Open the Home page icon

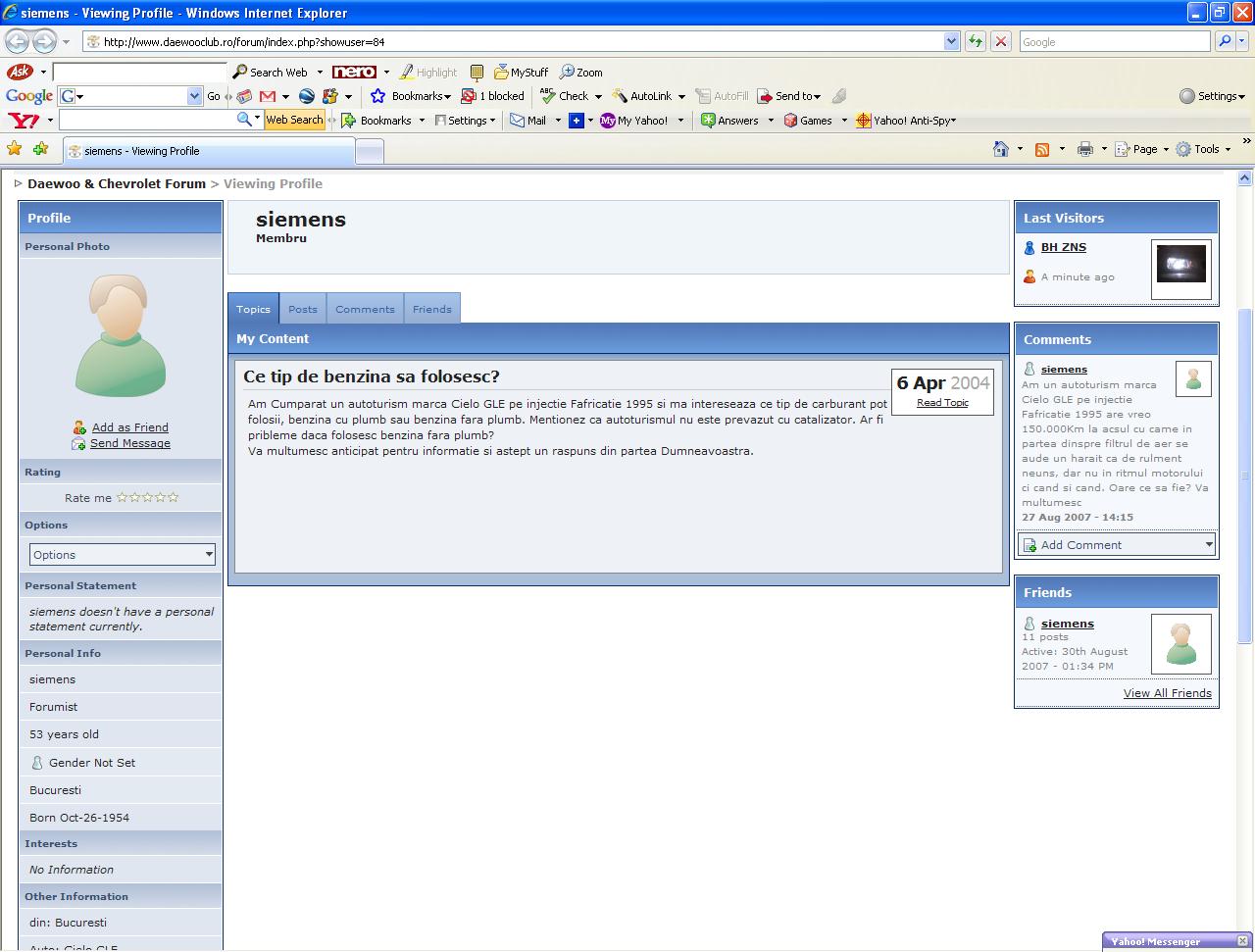point(1001,149)
